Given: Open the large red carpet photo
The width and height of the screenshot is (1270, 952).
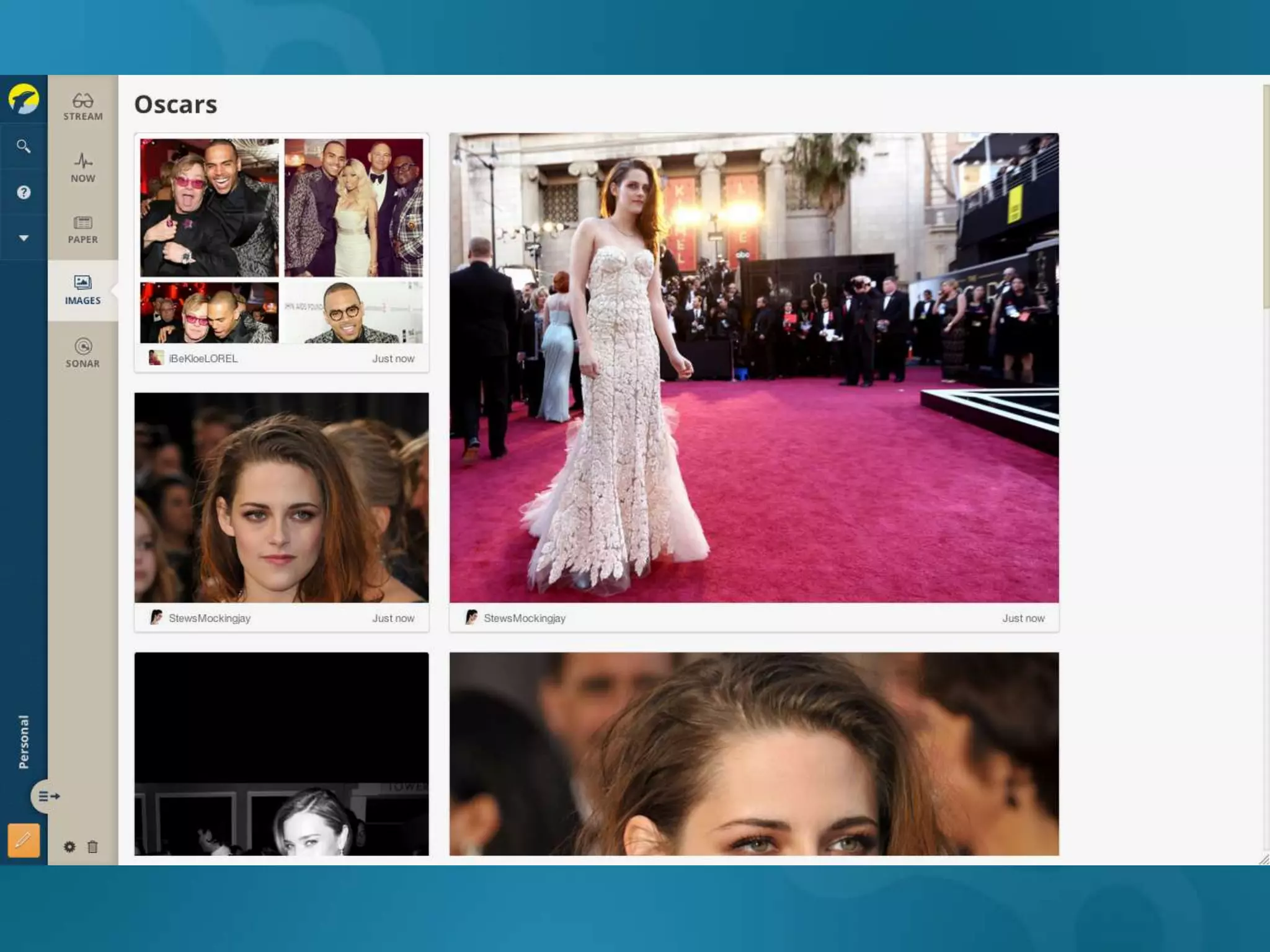Looking at the screenshot, I should click(x=753, y=368).
